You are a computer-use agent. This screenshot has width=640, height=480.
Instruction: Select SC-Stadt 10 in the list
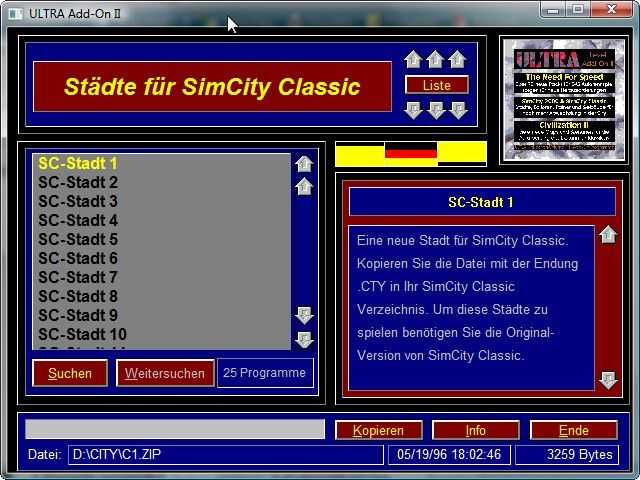tap(161, 334)
